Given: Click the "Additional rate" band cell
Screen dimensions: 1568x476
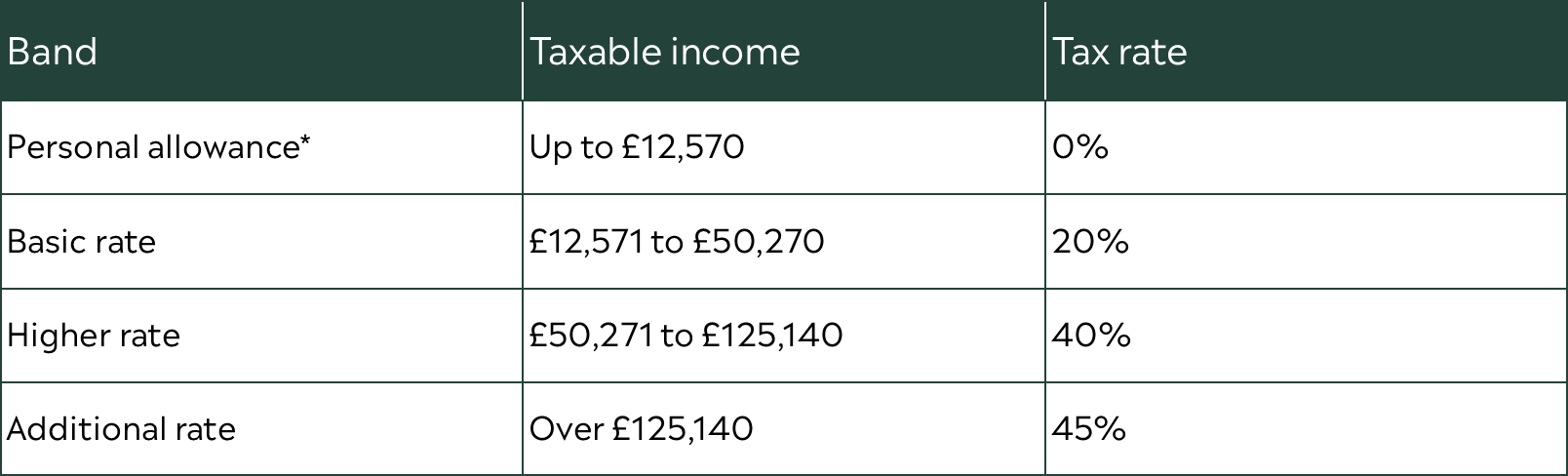Looking at the screenshot, I should (x=122, y=429).
